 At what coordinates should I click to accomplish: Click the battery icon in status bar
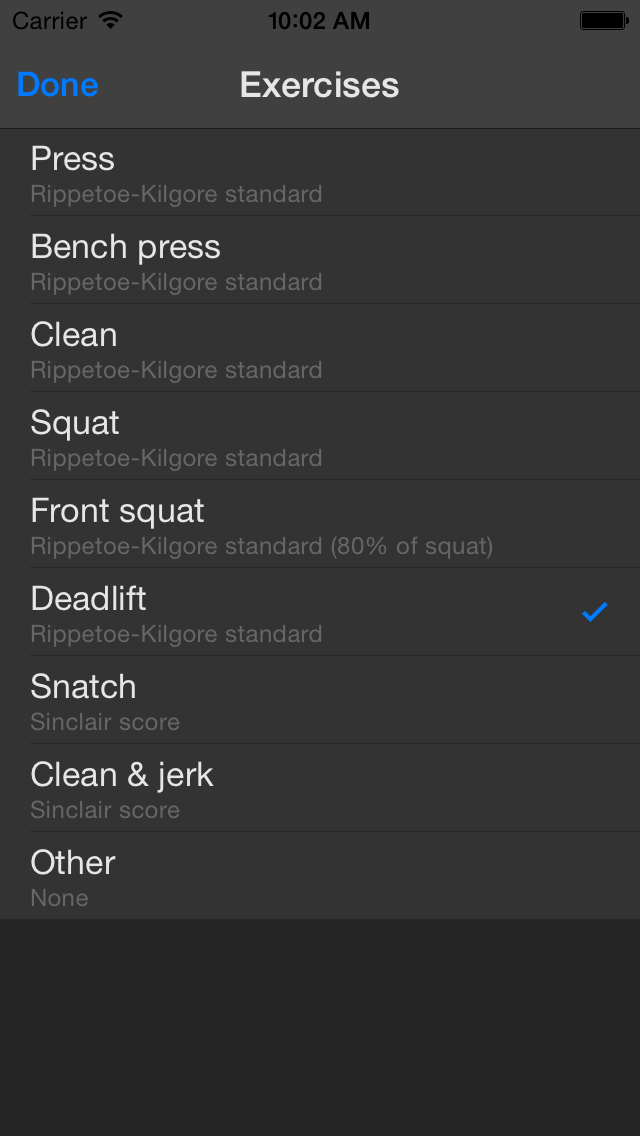point(604,20)
